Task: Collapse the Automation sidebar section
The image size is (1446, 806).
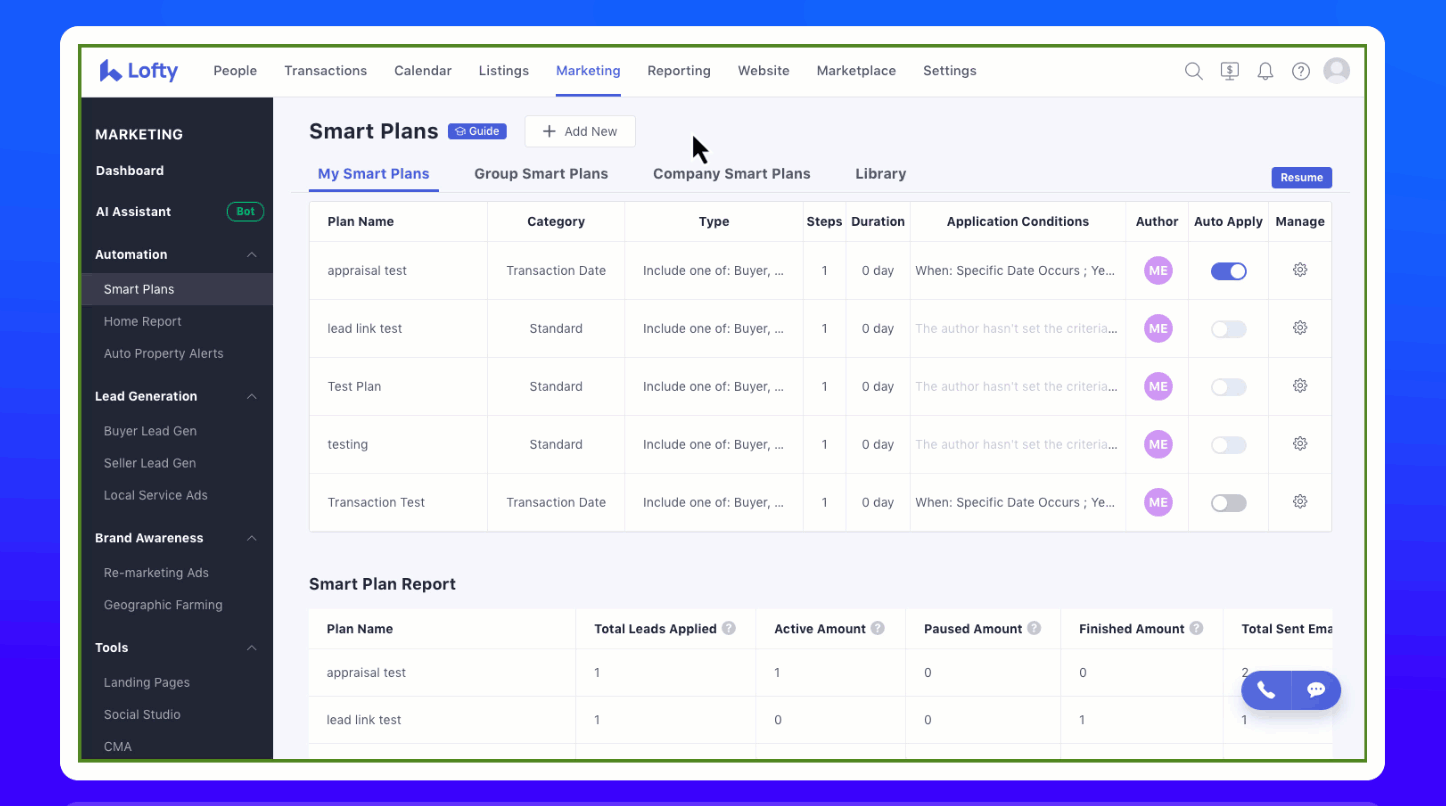Action: click(x=252, y=255)
